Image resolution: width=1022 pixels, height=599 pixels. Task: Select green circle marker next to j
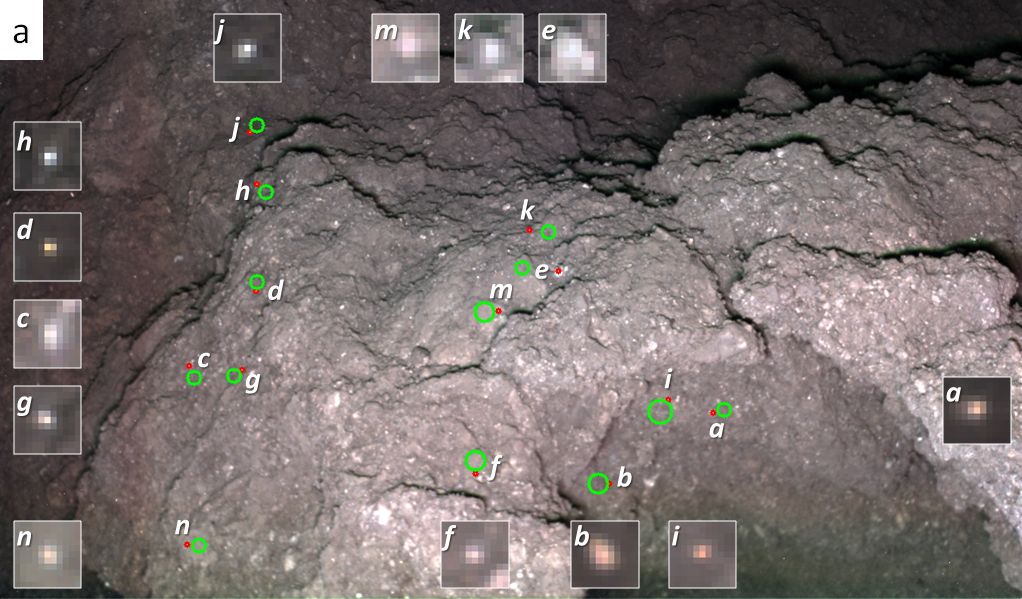tap(257, 125)
